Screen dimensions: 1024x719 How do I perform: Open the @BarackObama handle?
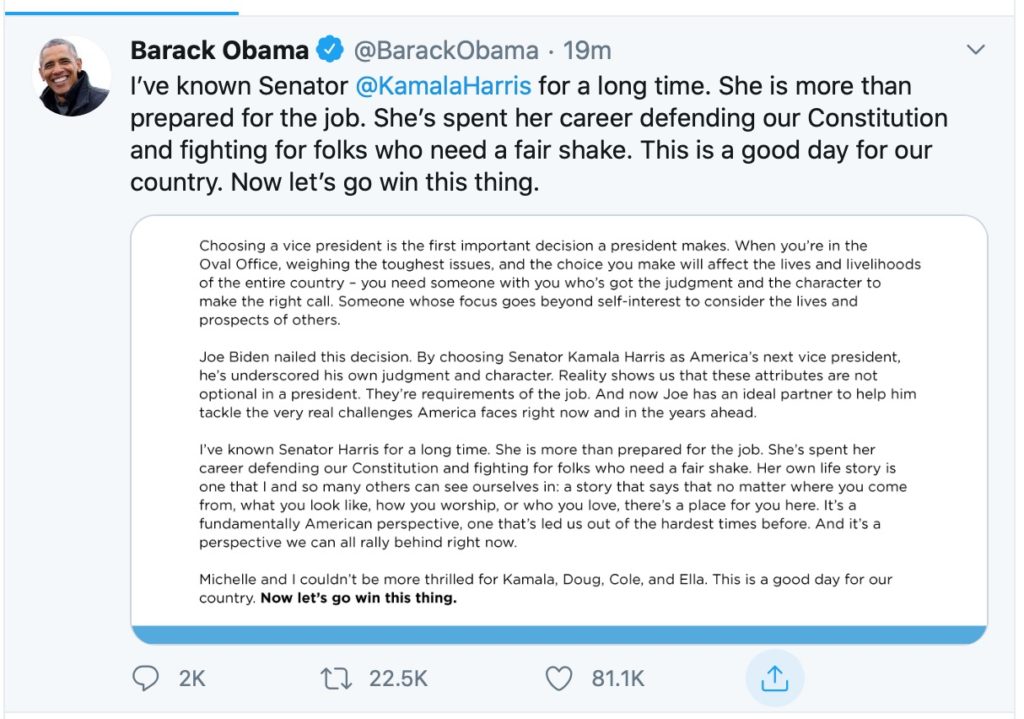click(x=446, y=49)
